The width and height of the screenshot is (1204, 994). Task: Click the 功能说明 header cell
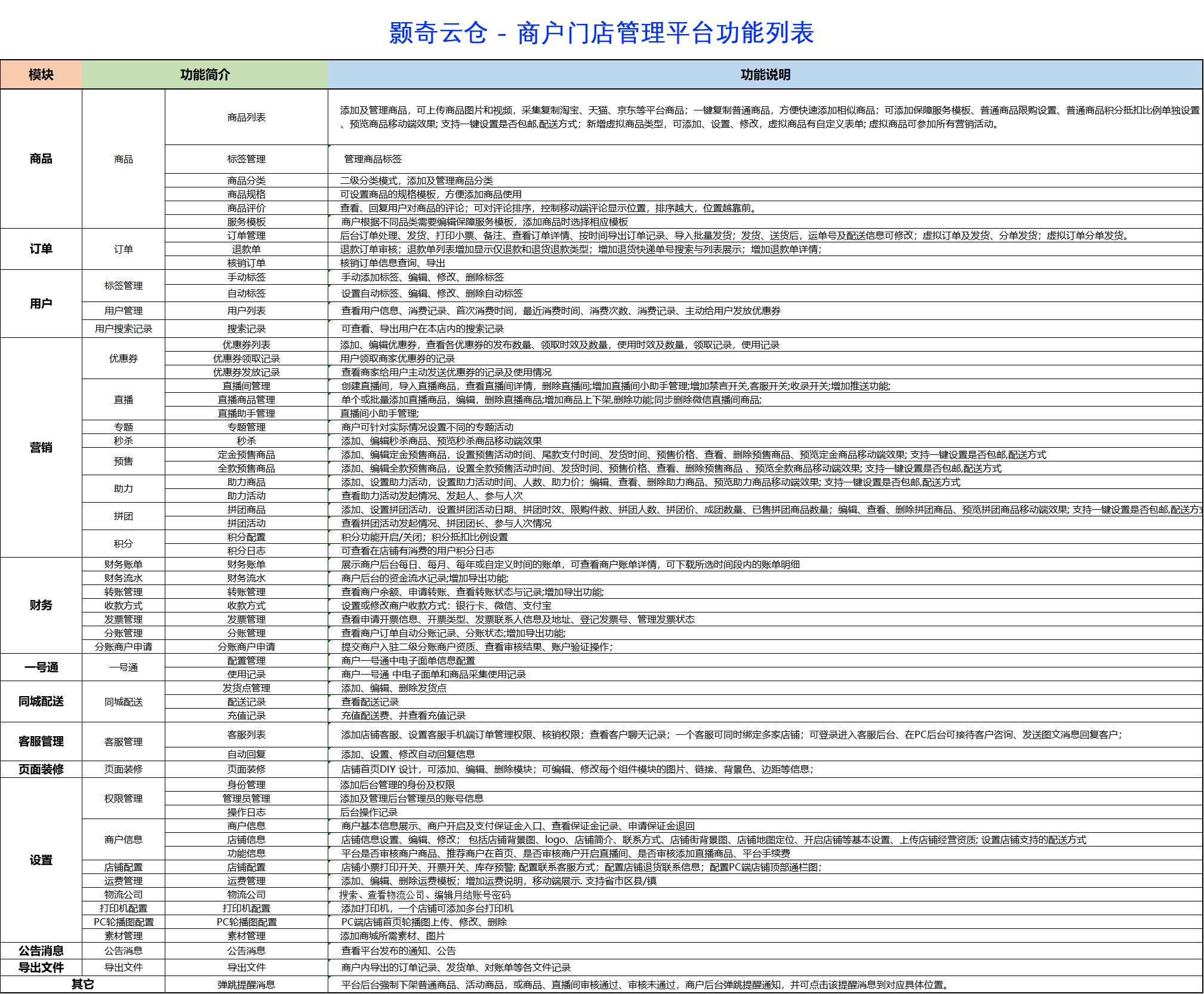765,75
